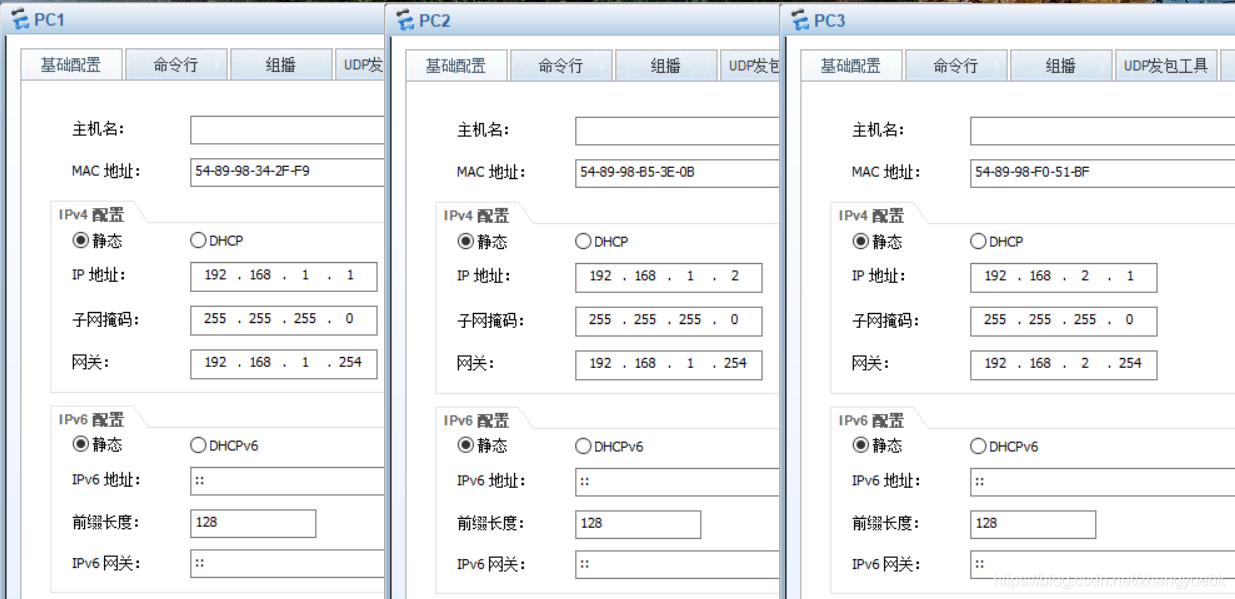Enable DHCPv6 on PC1
Viewport: 1235px width, 599px height.
(197, 446)
